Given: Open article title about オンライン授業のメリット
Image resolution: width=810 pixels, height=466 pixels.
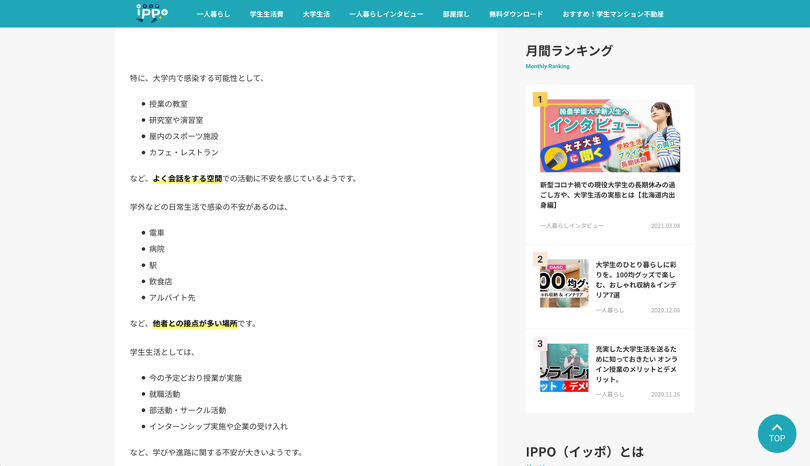Looking at the screenshot, I should (636, 364).
